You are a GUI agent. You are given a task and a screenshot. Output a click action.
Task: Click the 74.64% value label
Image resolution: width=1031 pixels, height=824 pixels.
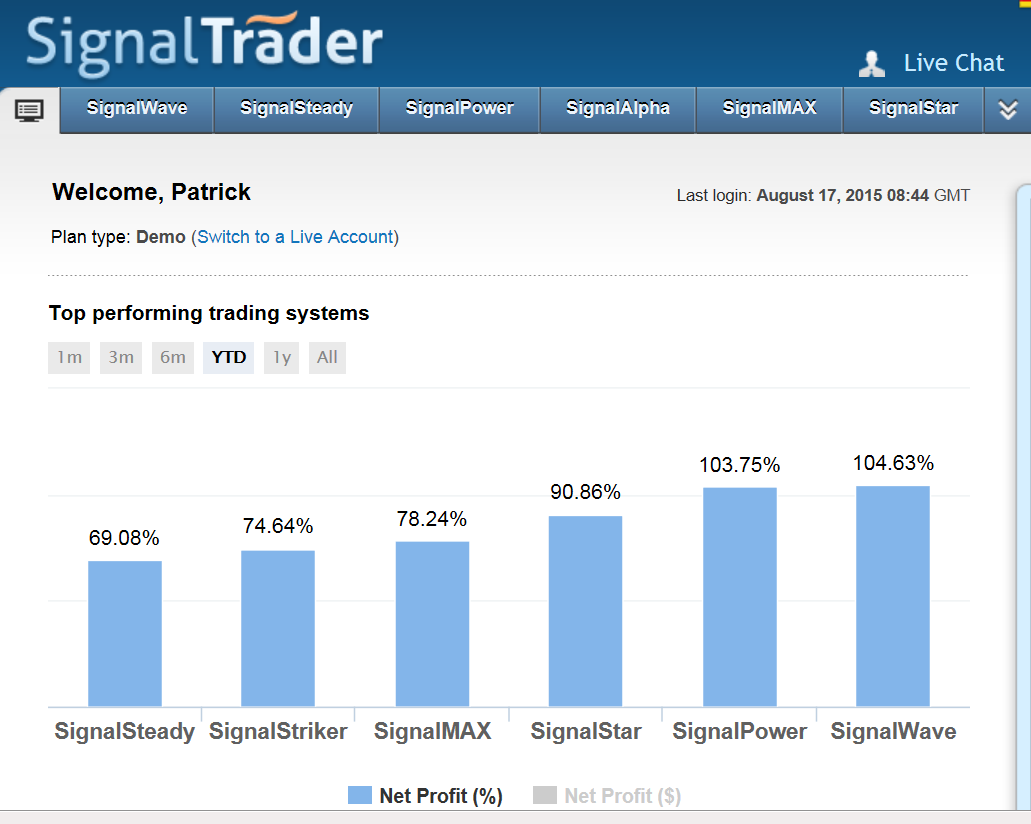click(x=278, y=525)
